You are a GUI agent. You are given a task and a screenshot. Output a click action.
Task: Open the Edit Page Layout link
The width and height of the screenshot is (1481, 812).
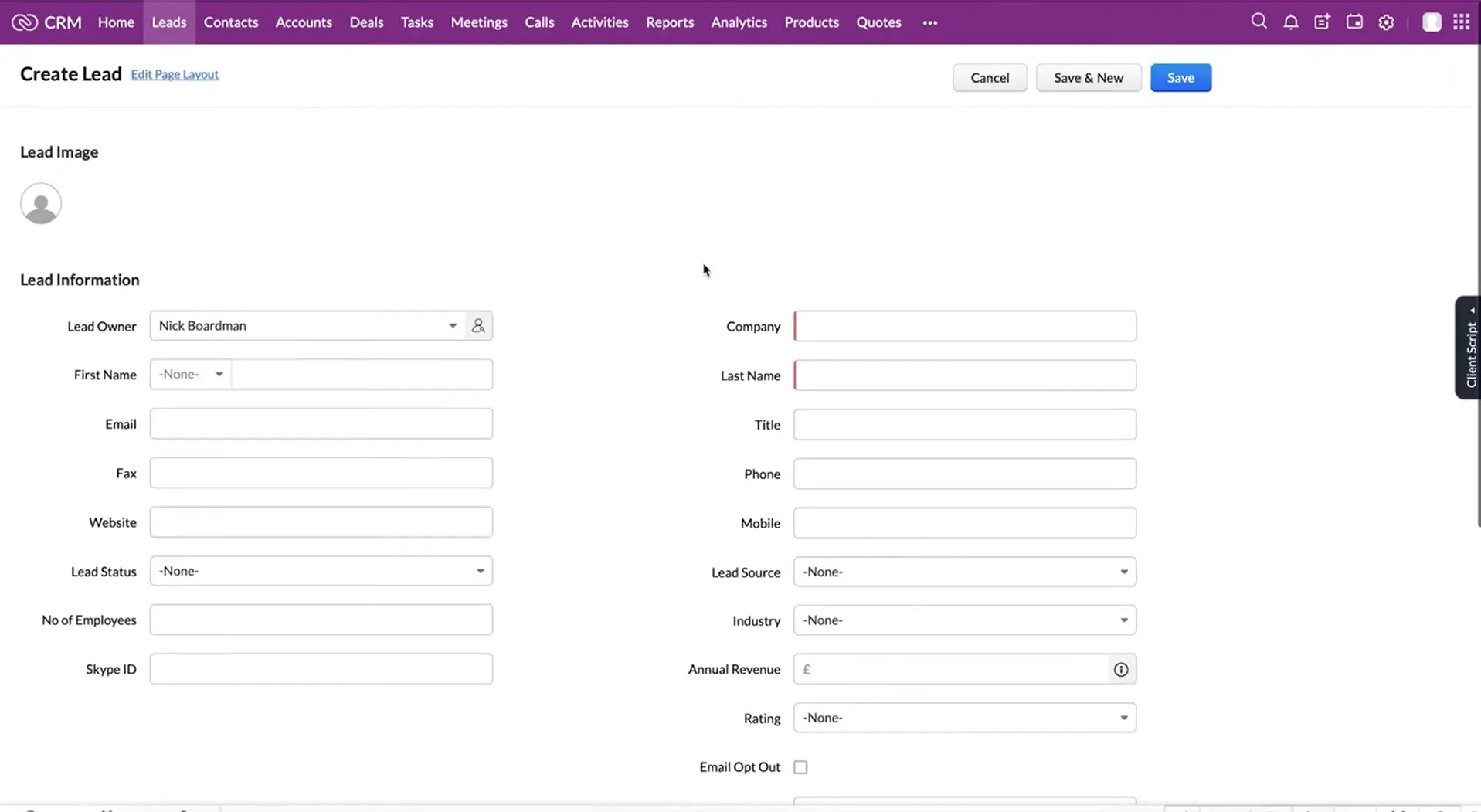click(175, 74)
